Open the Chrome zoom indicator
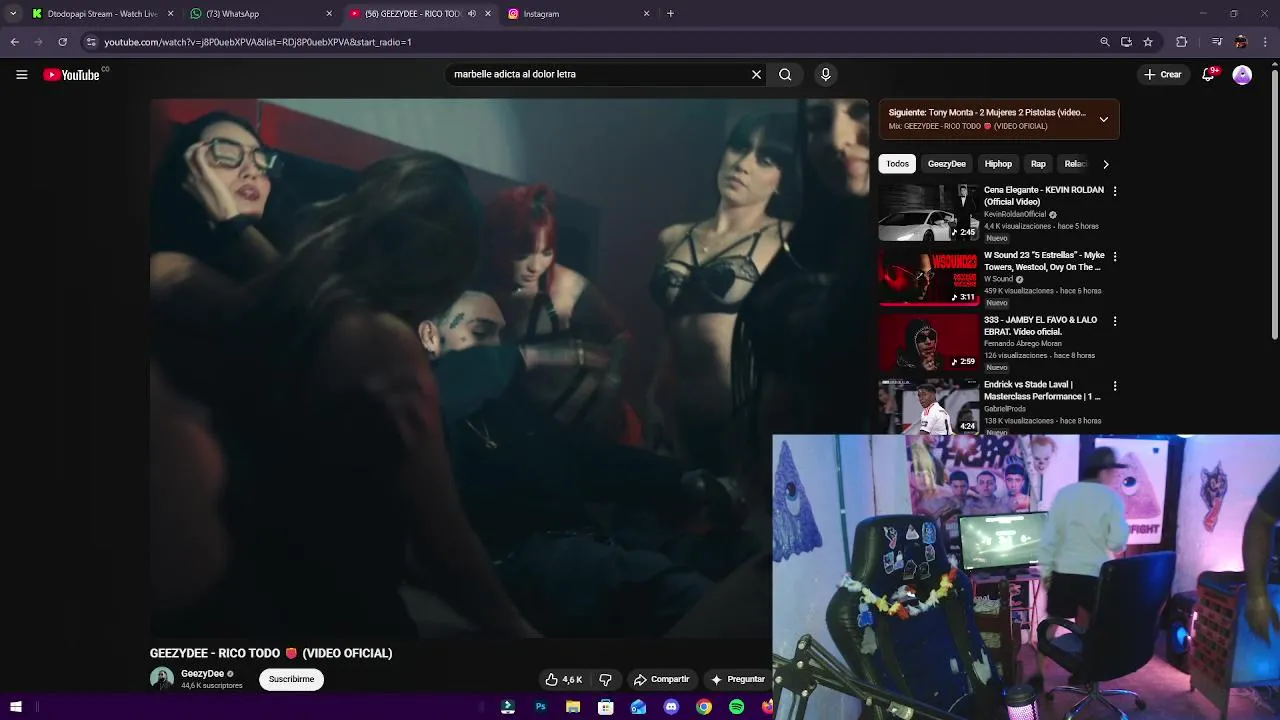Image resolution: width=1280 pixels, height=720 pixels. coord(1105,42)
